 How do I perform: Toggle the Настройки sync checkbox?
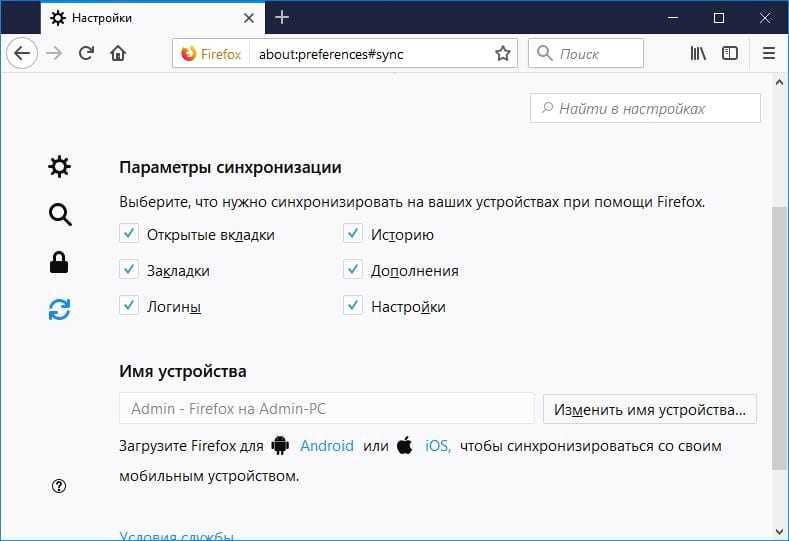click(x=353, y=305)
